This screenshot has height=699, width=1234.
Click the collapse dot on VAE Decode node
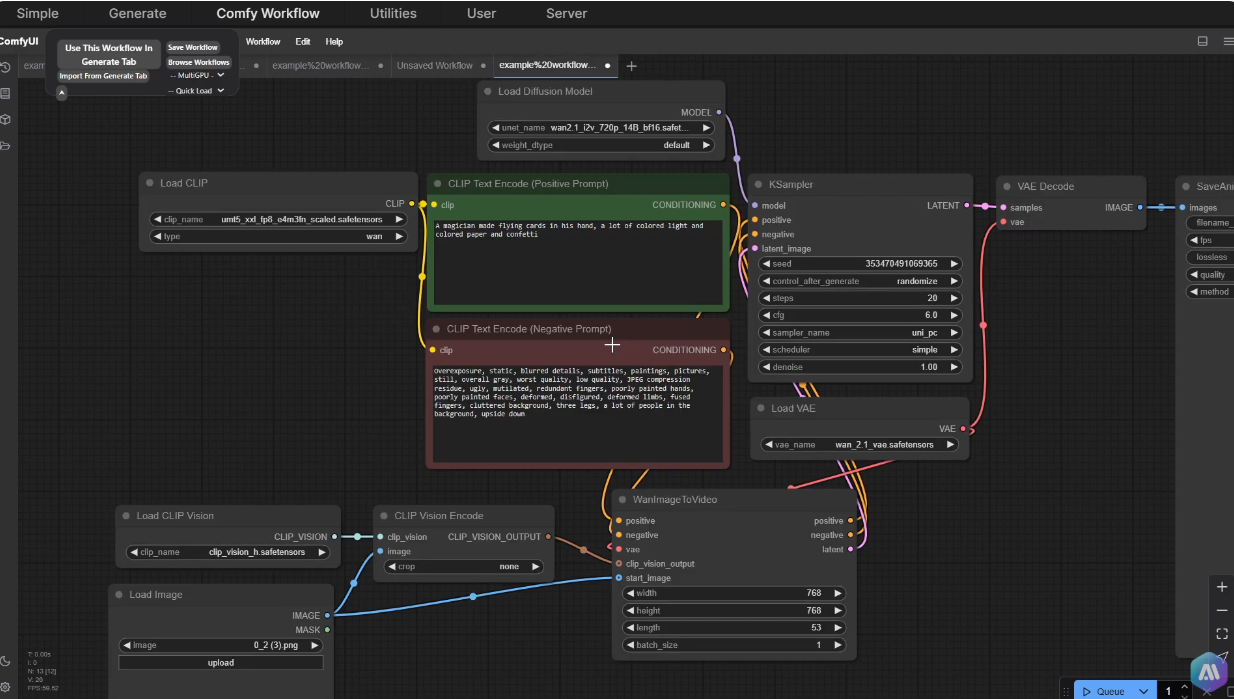coord(1007,186)
